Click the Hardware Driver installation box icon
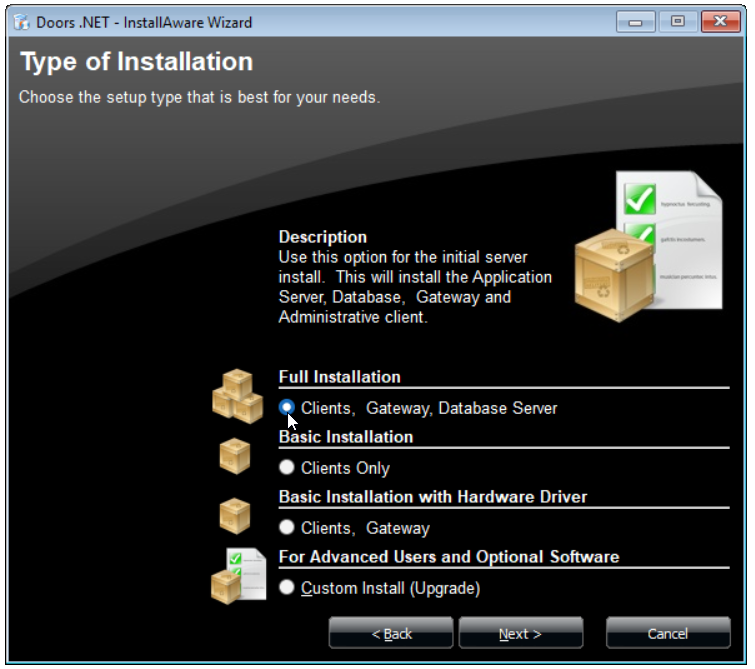This screenshot has height=669, width=755. [x=235, y=516]
